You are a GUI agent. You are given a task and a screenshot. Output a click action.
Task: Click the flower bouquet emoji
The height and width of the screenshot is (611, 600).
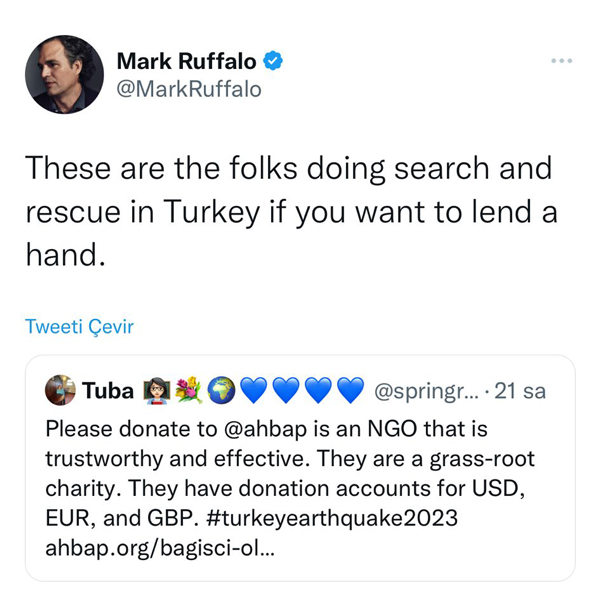click(x=189, y=390)
